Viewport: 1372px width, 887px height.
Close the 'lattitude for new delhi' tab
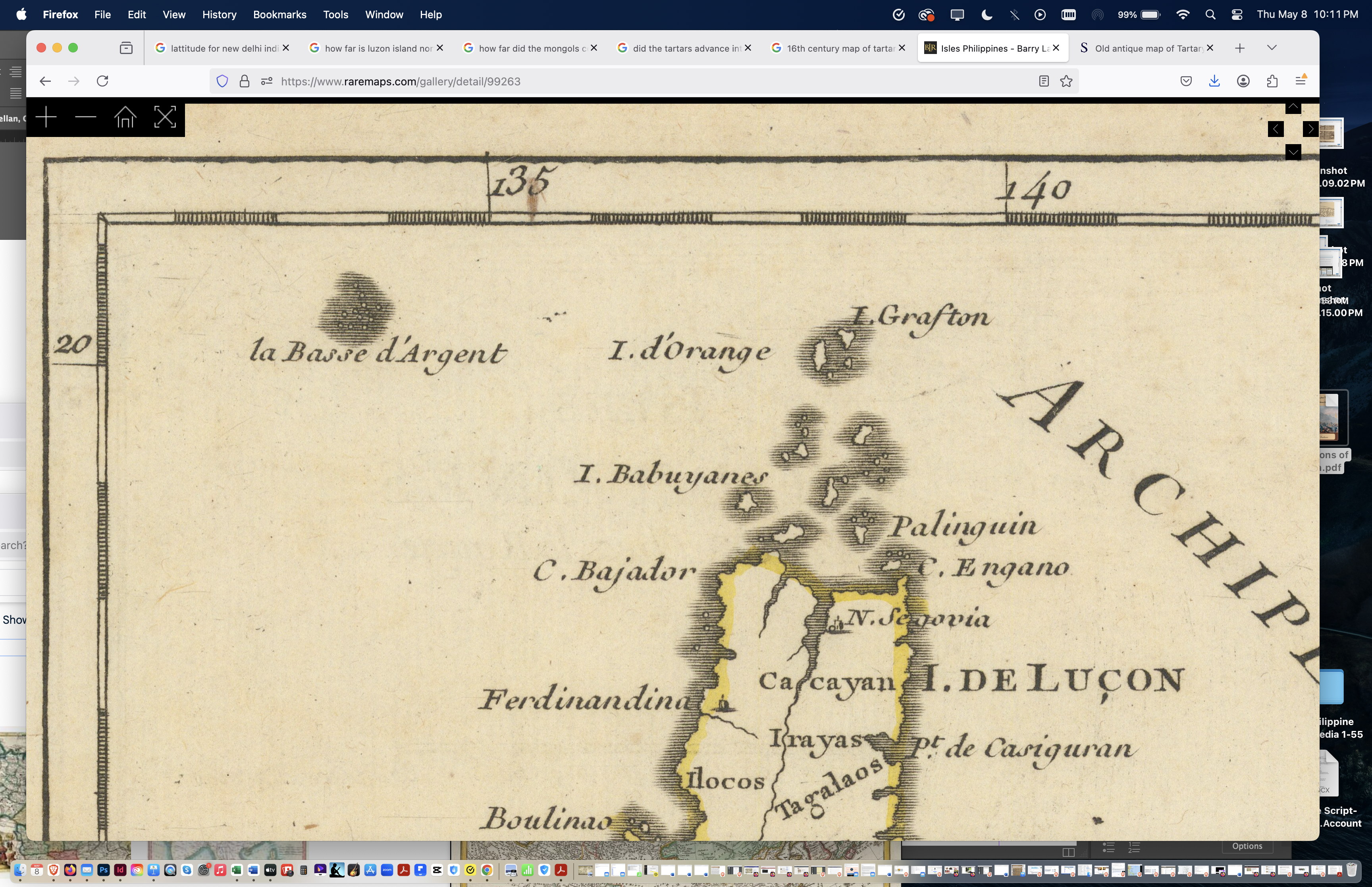point(285,48)
